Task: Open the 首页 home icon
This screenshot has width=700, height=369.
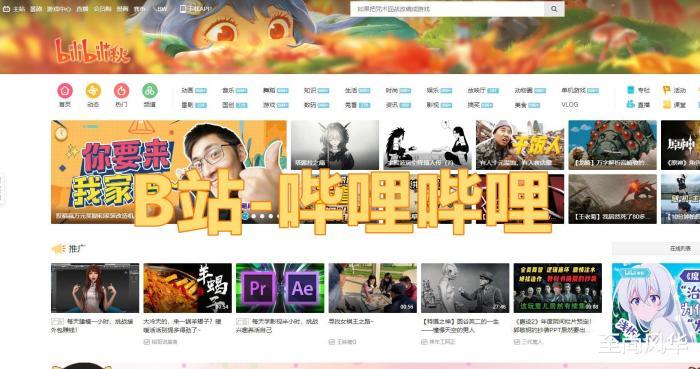Action: pos(65,91)
